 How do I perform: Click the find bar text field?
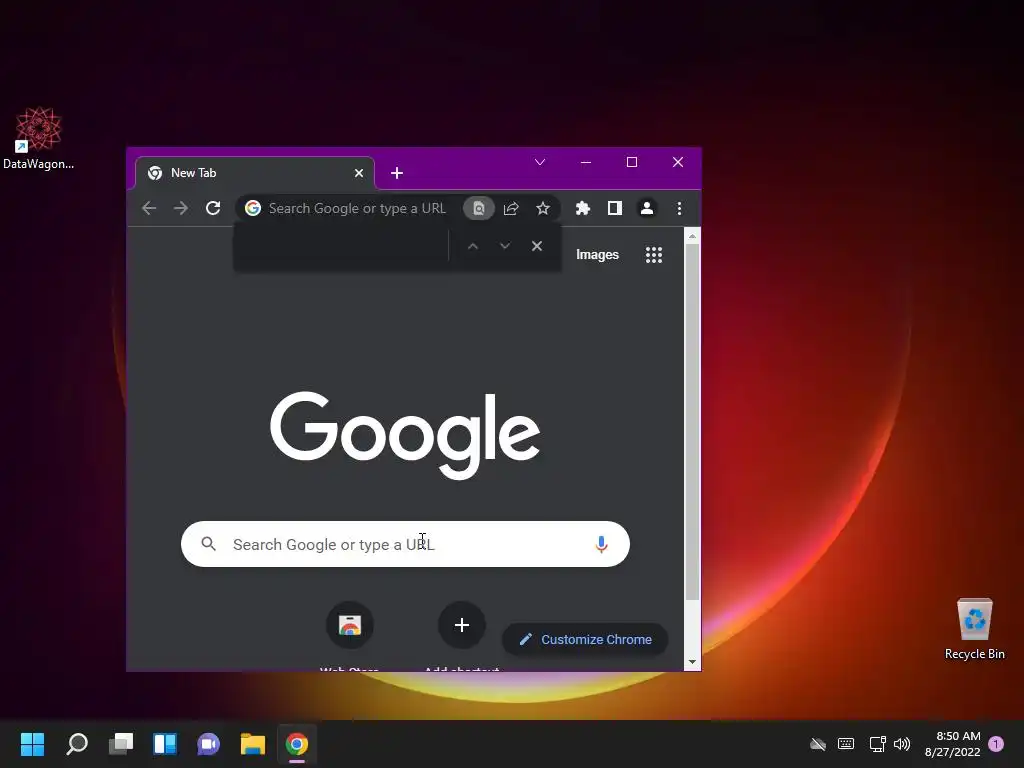tap(341, 246)
